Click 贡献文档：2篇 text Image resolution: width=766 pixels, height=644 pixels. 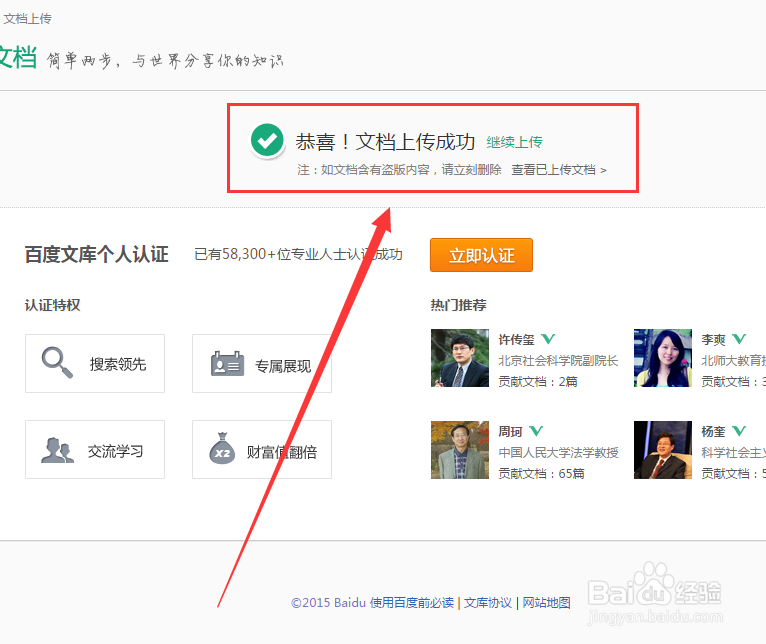pyautogui.click(x=538, y=382)
